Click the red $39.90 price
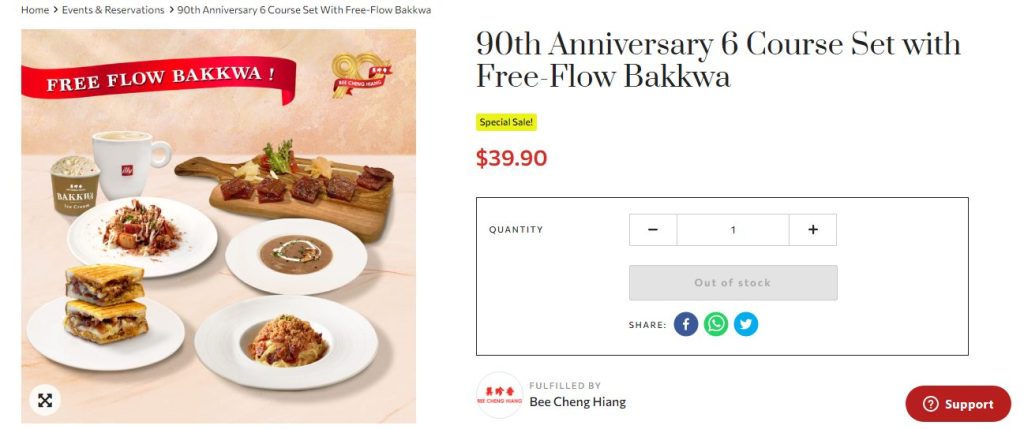The width and height of the screenshot is (1024, 429). pos(511,158)
